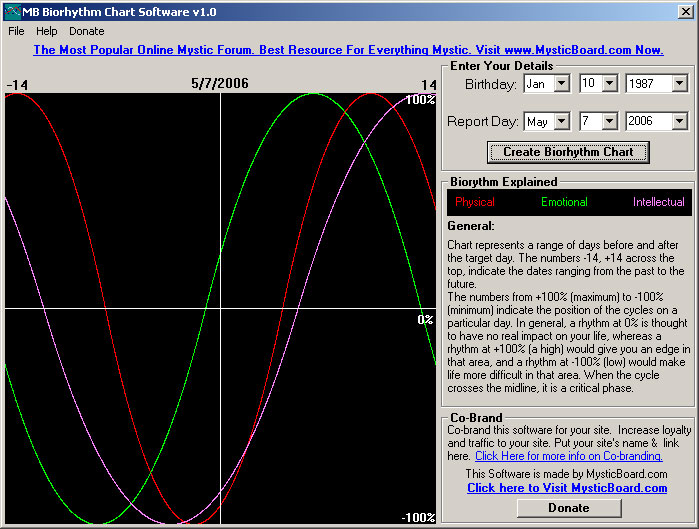
Task: Click the 5/7/2006 date label above chart
Action: click(x=220, y=83)
